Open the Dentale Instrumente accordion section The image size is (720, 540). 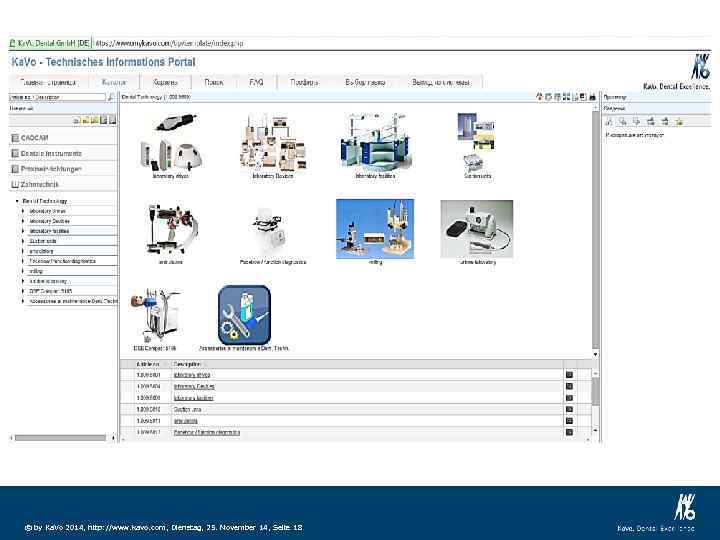tap(63, 153)
